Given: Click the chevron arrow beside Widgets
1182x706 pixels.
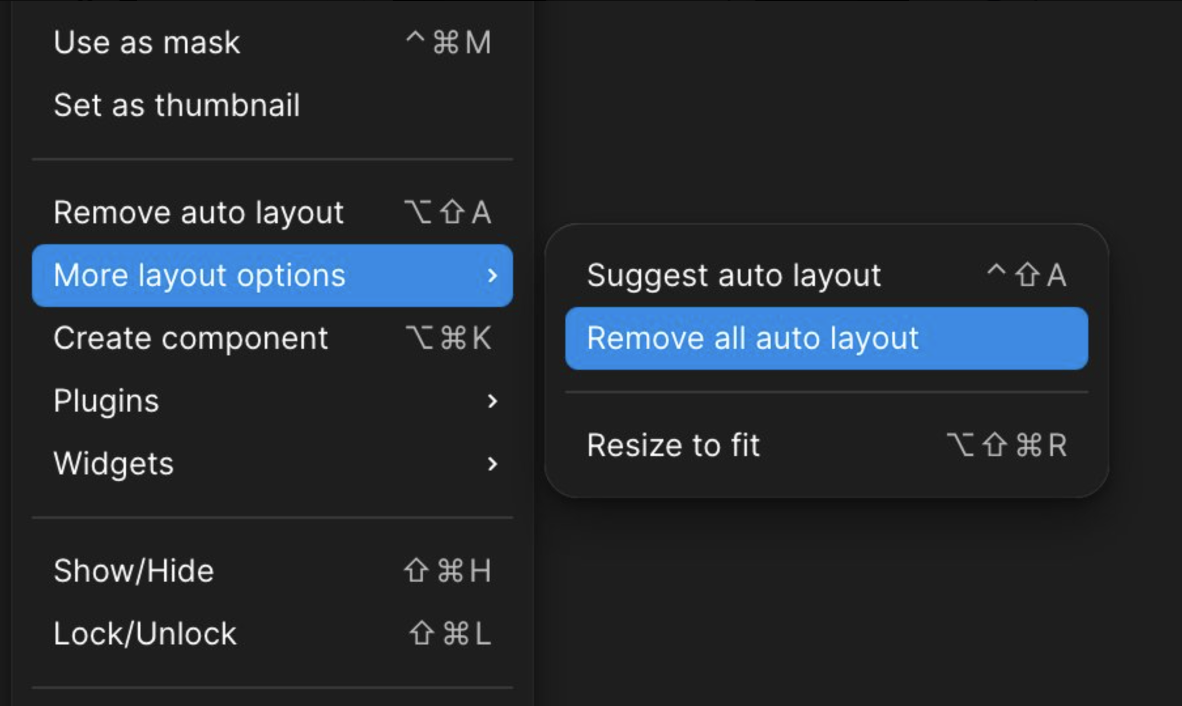Looking at the screenshot, I should pos(491,464).
